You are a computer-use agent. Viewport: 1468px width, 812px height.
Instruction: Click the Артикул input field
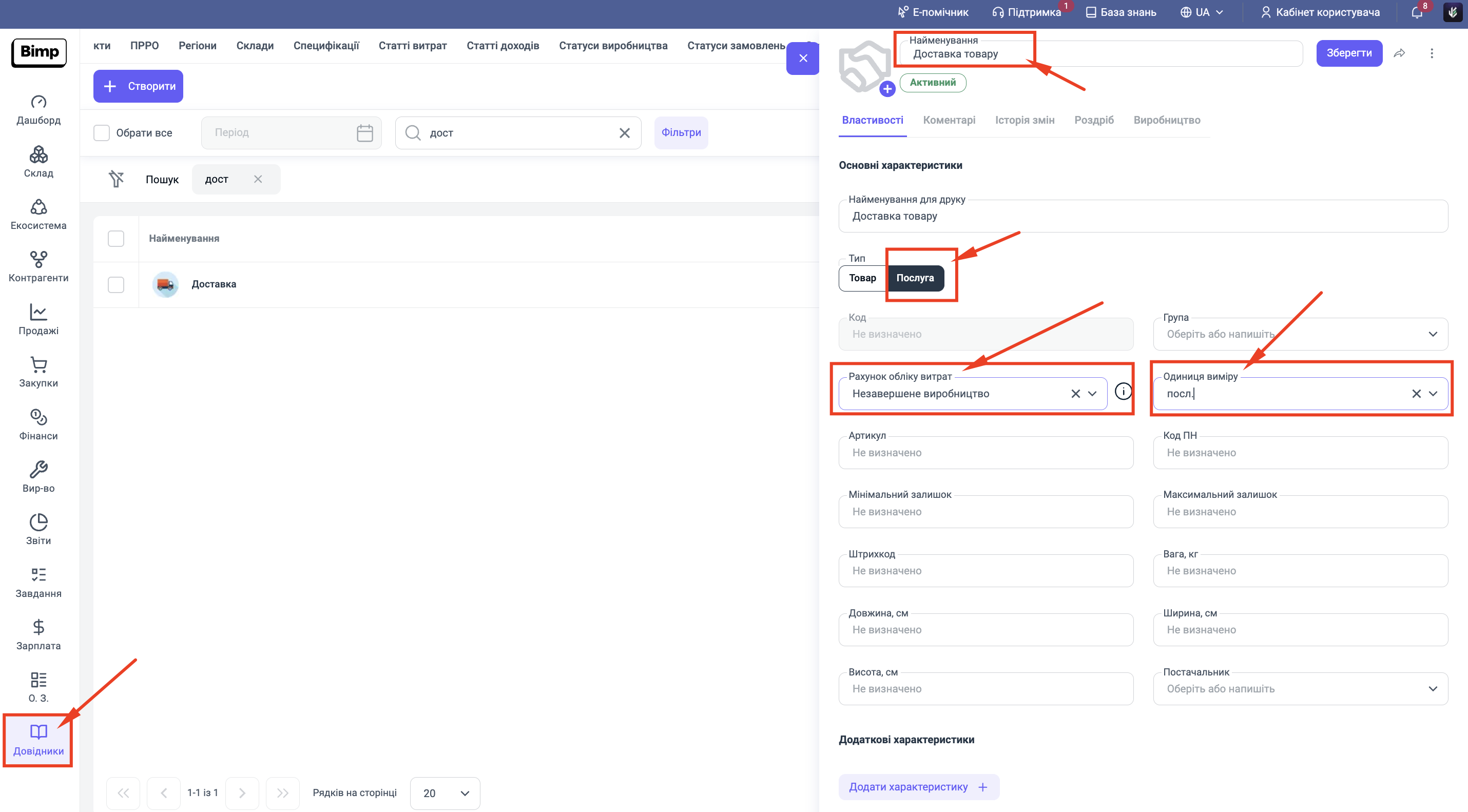click(x=986, y=452)
